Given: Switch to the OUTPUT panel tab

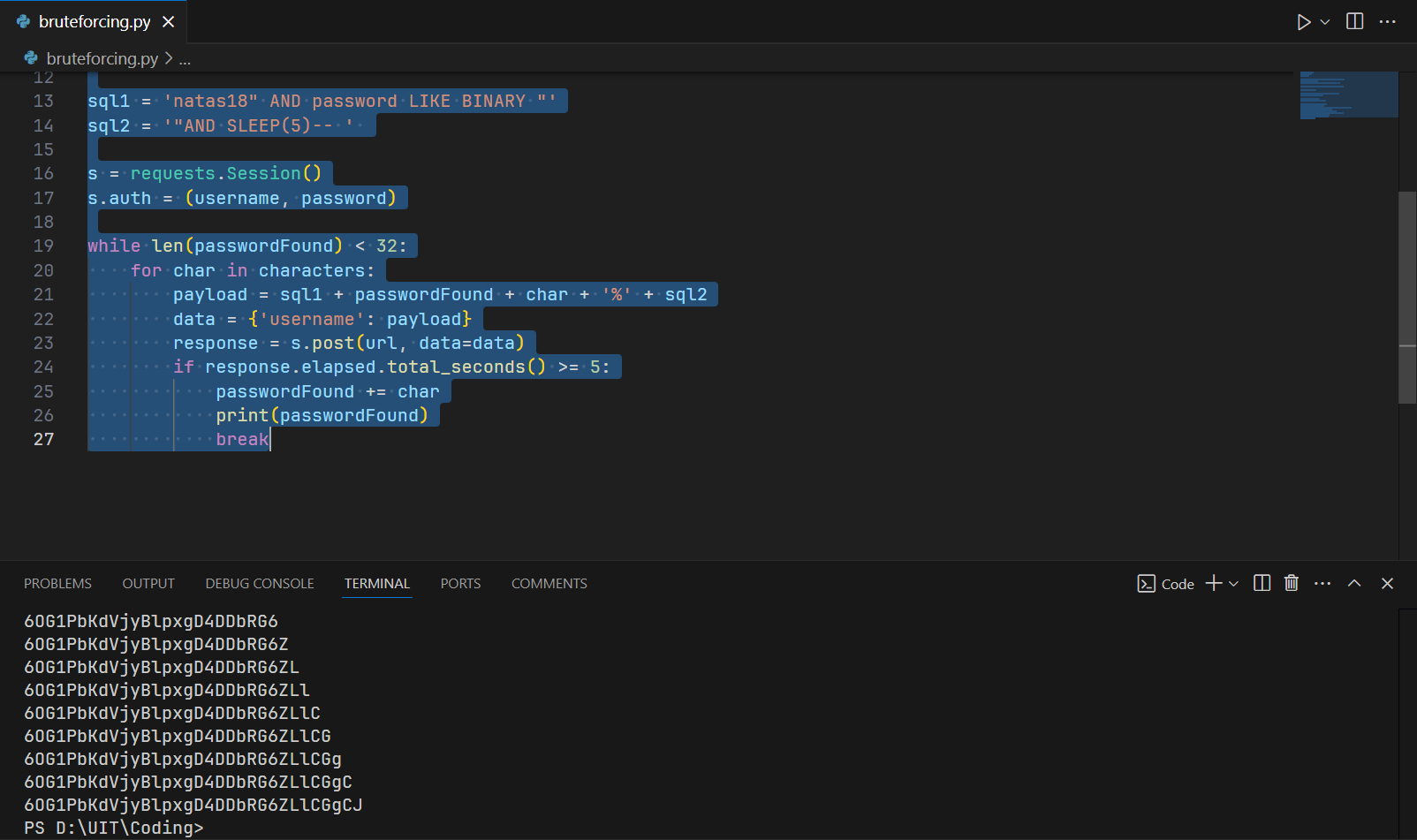Looking at the screenshot, I should (148, 584).
